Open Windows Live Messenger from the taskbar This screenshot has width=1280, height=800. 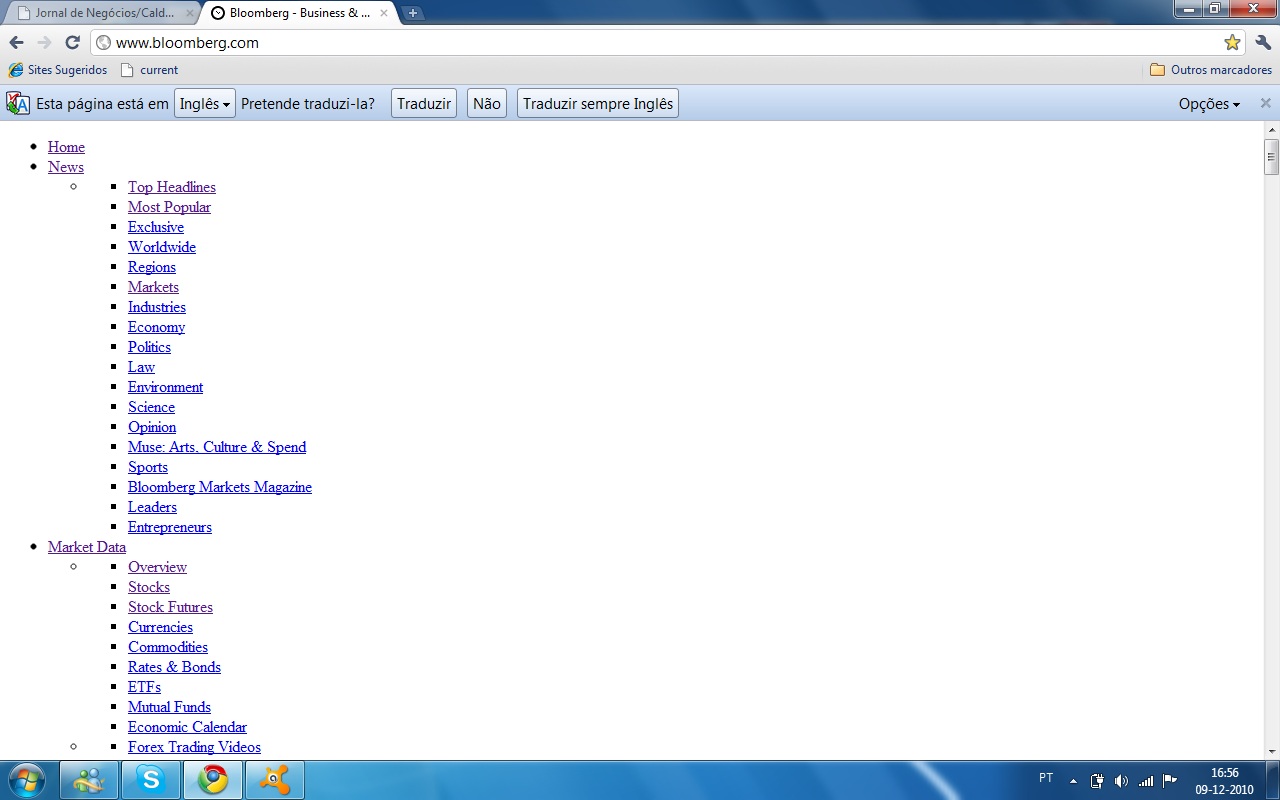click(89, 780)
